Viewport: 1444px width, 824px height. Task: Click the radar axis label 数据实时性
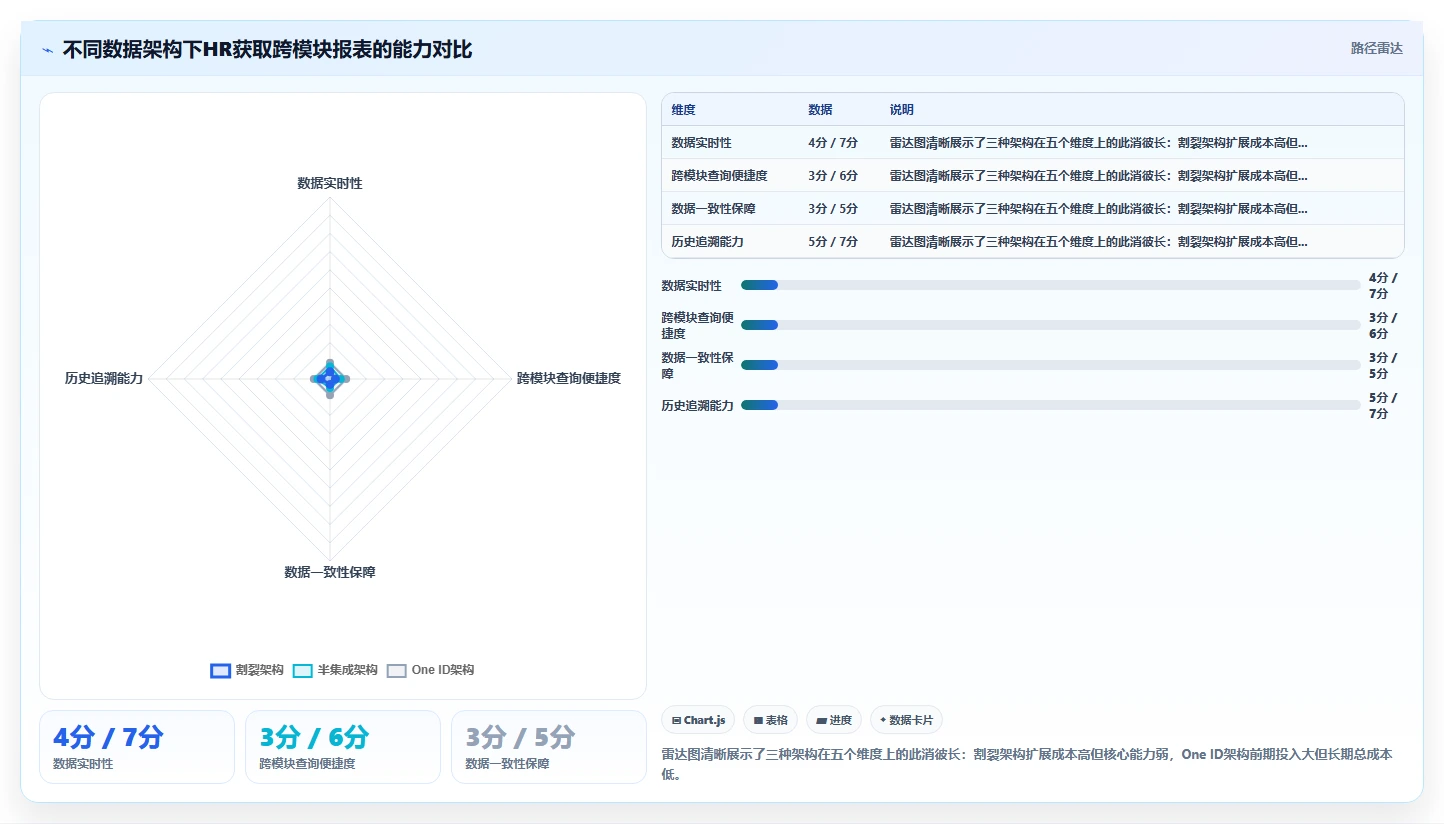[x=330, y=183]
